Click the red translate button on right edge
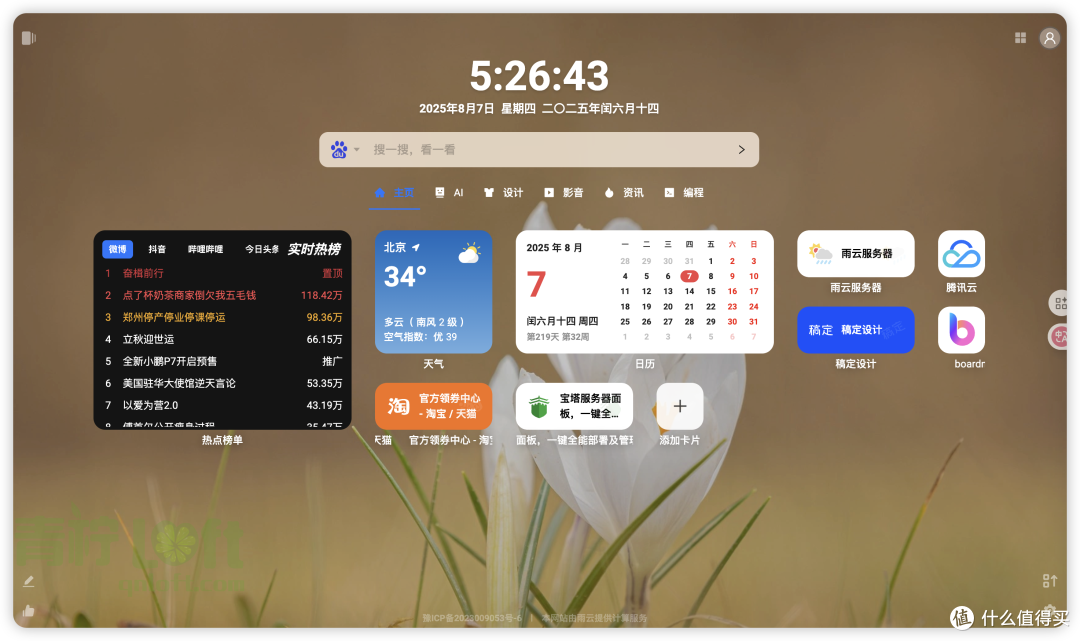This screenshot has width=1080, height=641. click(x=1061, y=336)
